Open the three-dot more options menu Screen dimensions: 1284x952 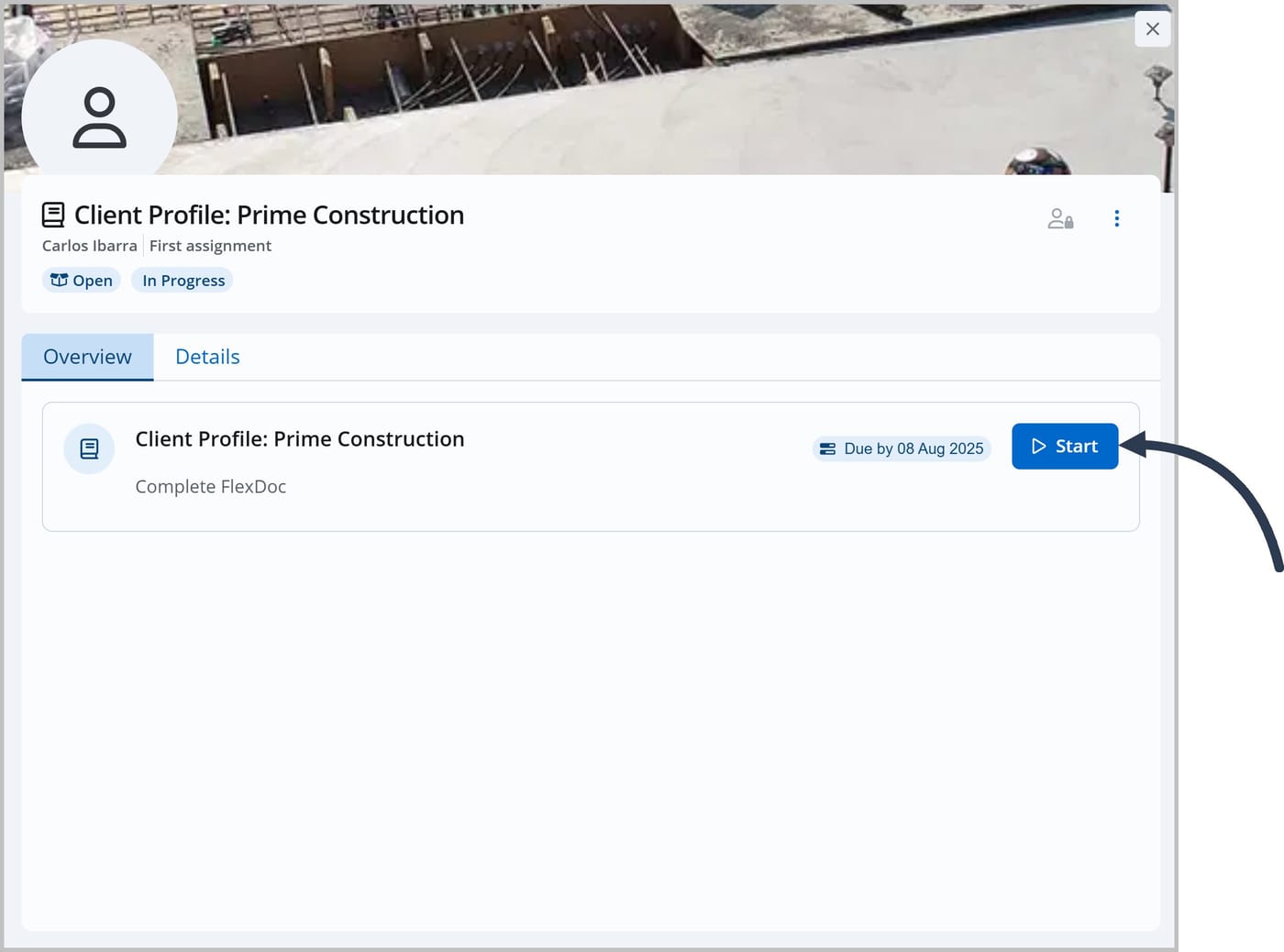(1116, 218)
